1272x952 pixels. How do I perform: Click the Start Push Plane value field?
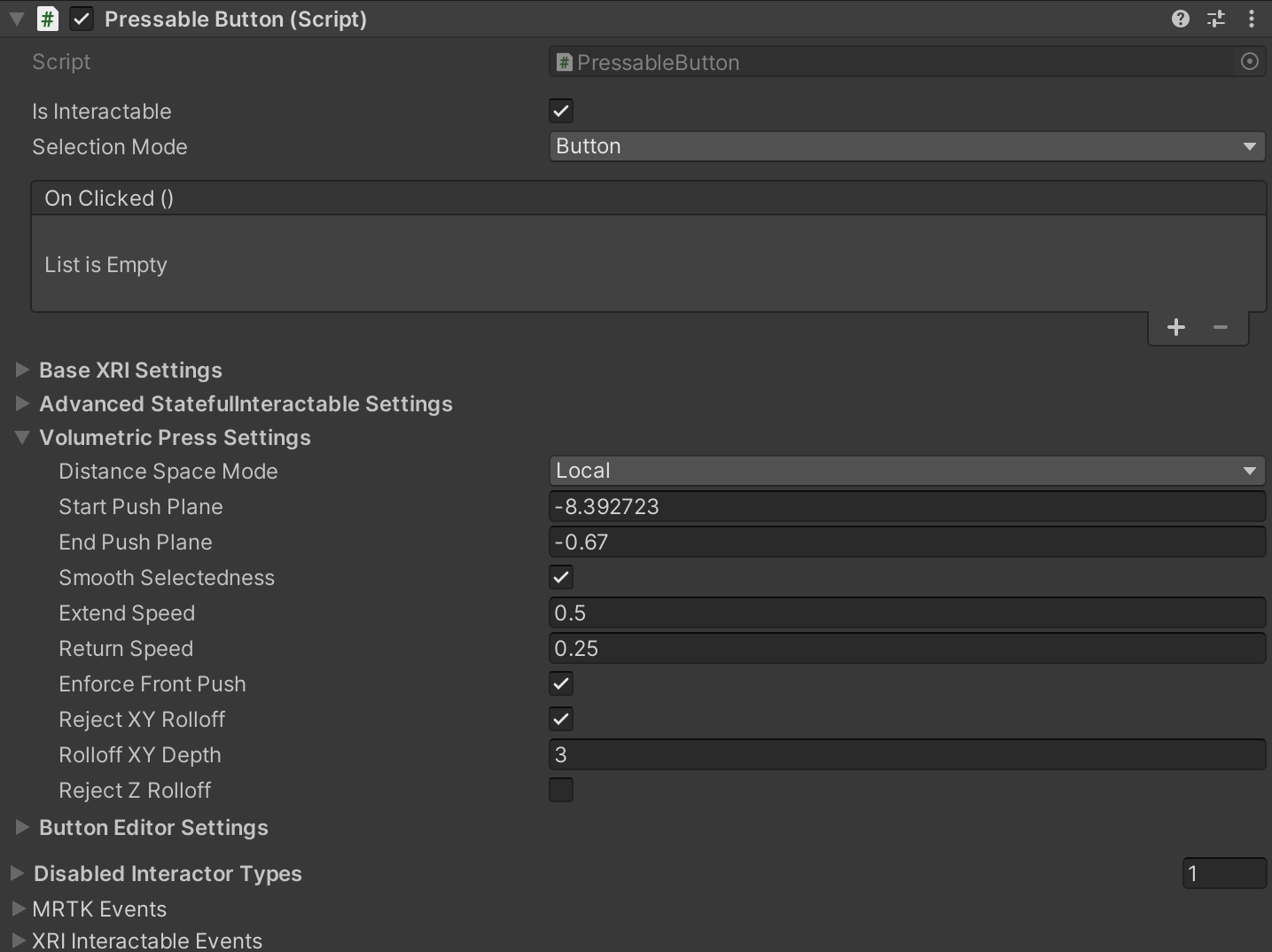(x=907, y=506)
